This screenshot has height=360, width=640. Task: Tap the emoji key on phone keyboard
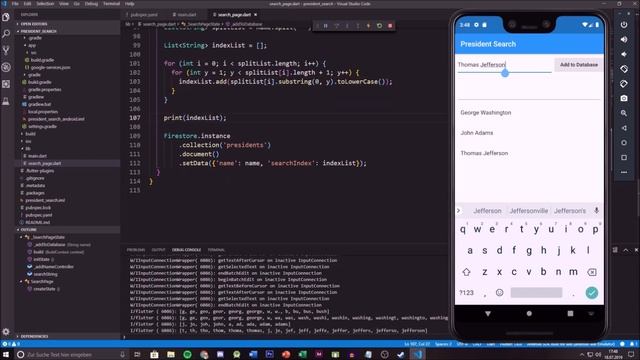(499, 293)
